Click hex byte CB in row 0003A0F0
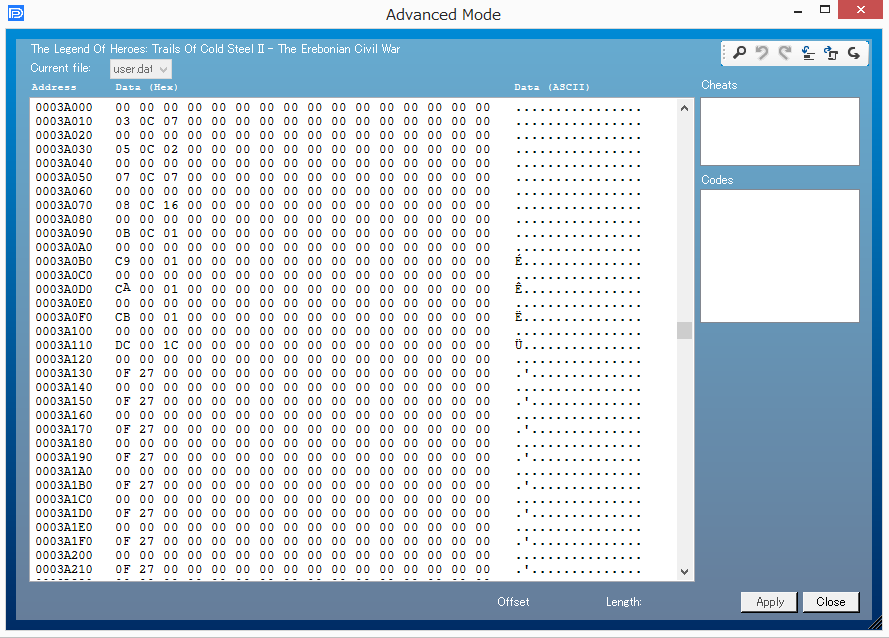889x638 pixels. click(122, 317)
